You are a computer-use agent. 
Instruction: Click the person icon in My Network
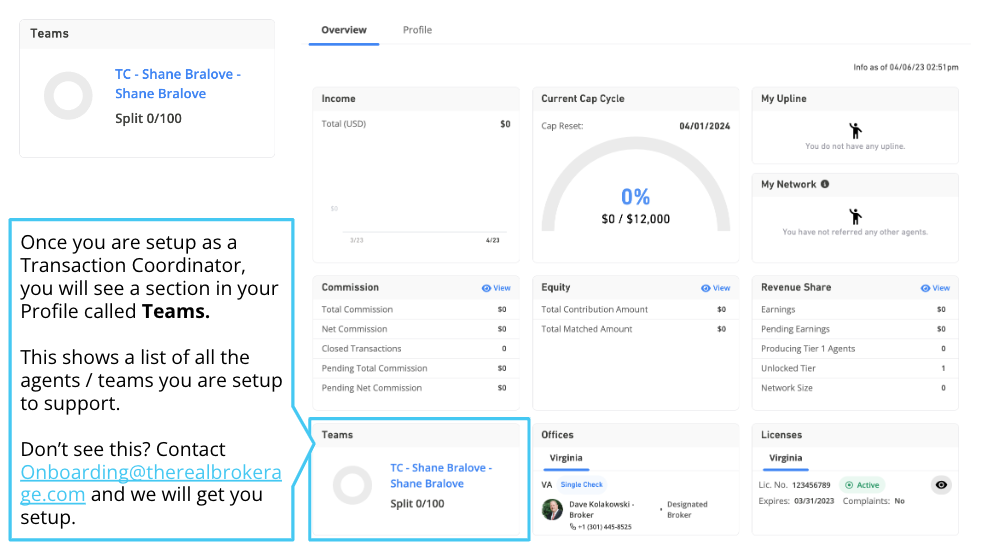[854, 216]
